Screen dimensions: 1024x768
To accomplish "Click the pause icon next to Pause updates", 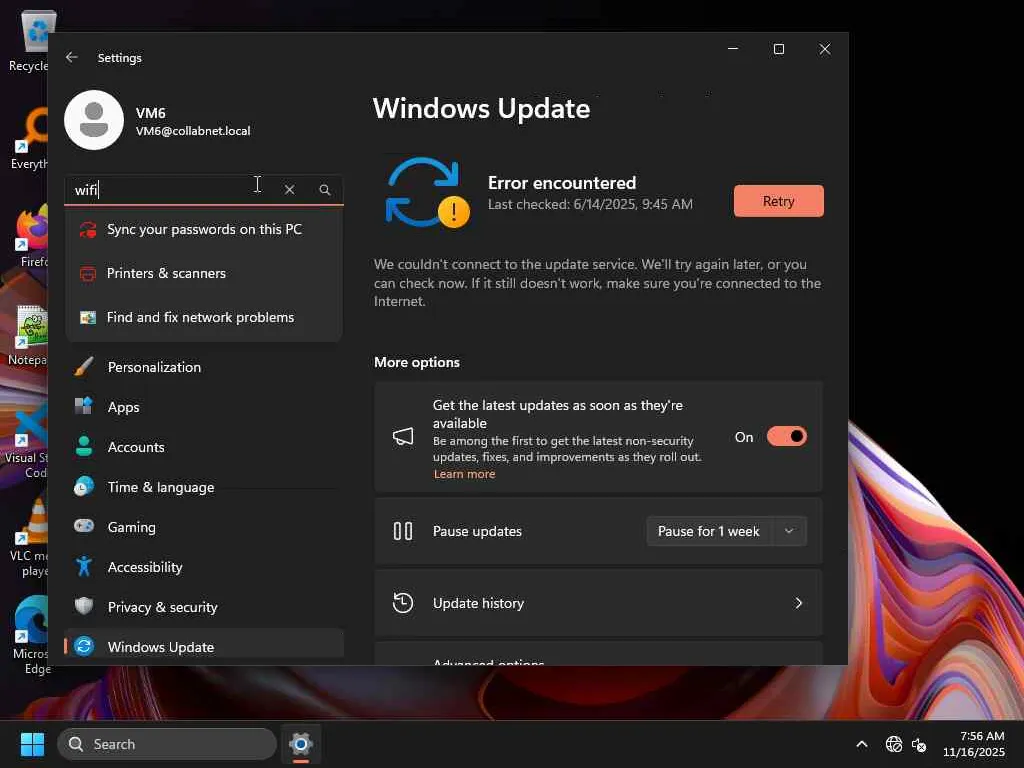I will point(403,531).
